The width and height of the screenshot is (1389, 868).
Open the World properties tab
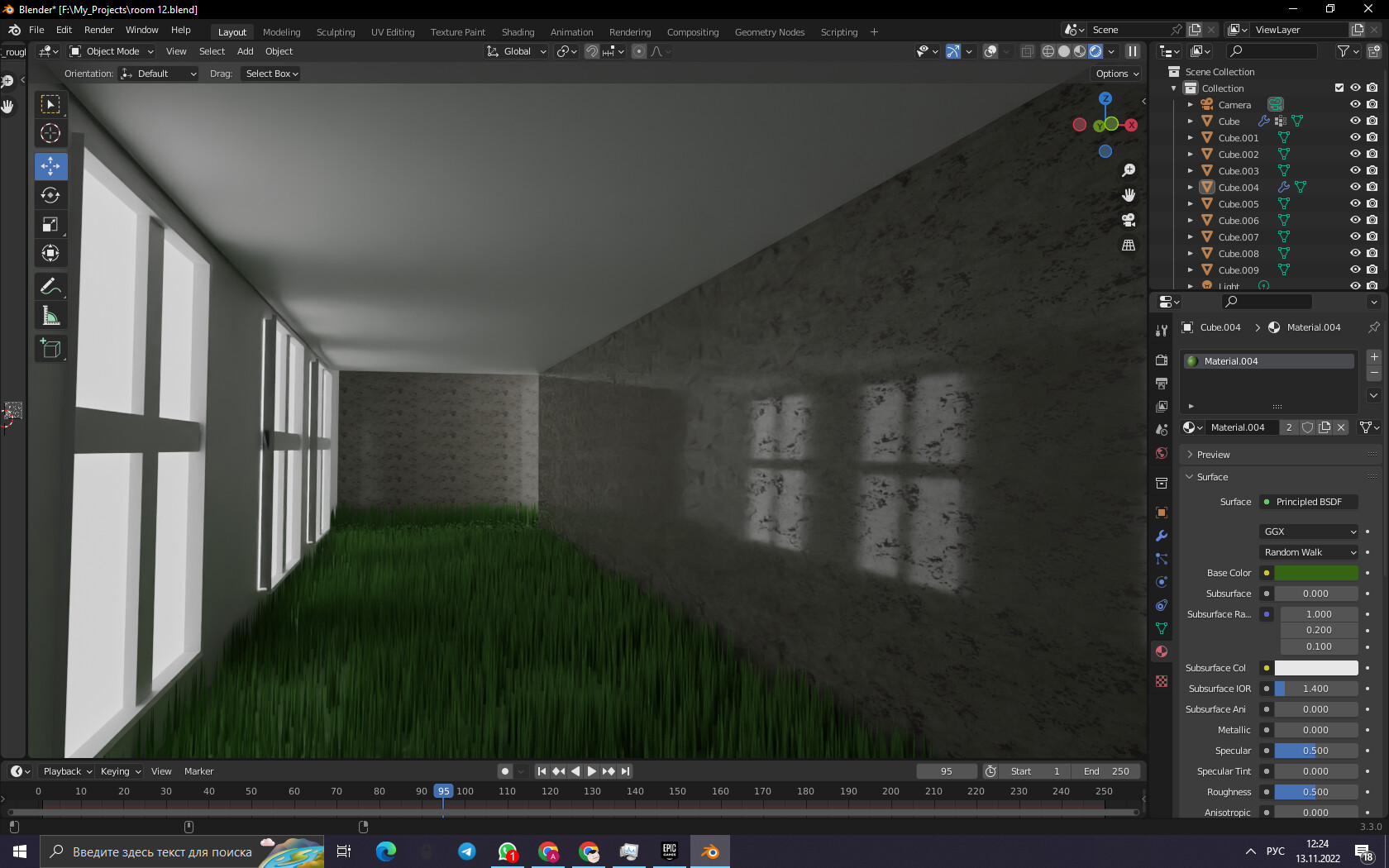point(1162,453)
